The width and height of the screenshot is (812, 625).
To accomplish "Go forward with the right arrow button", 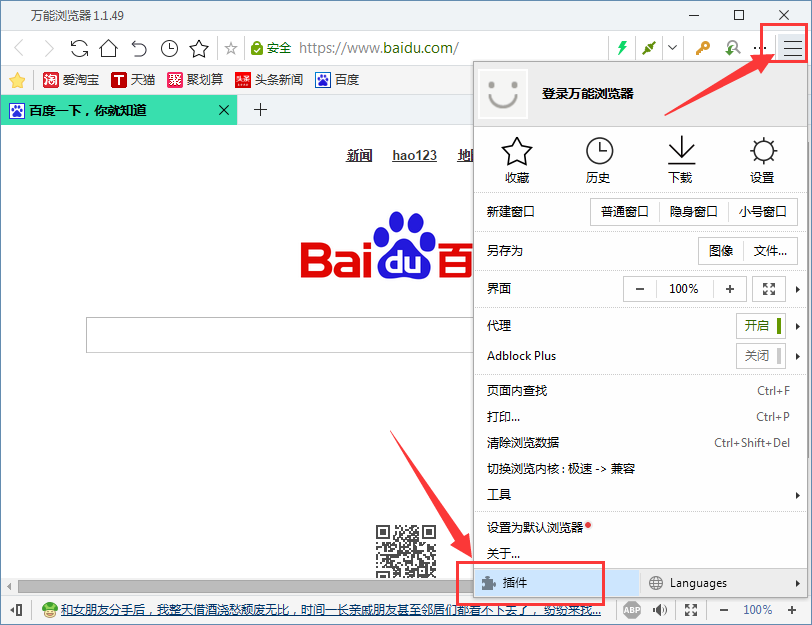I will pos(49,48).
